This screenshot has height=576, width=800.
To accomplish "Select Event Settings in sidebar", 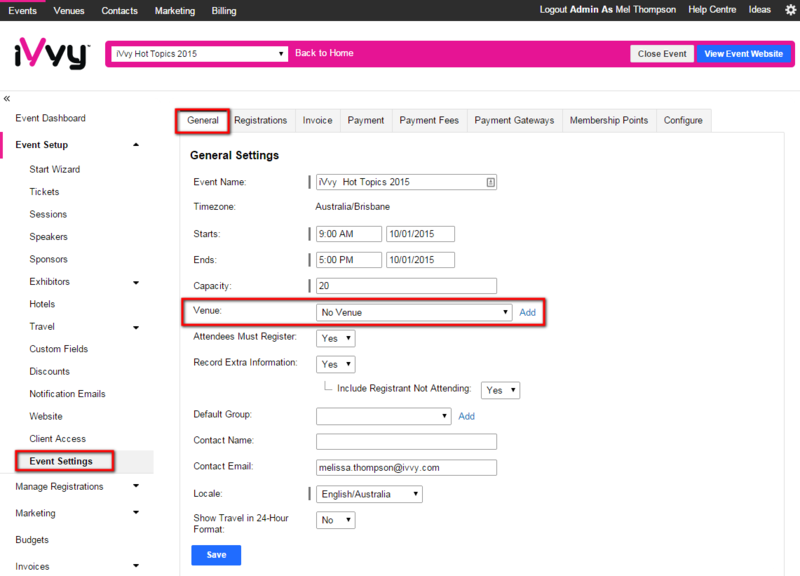I will 61,461.
